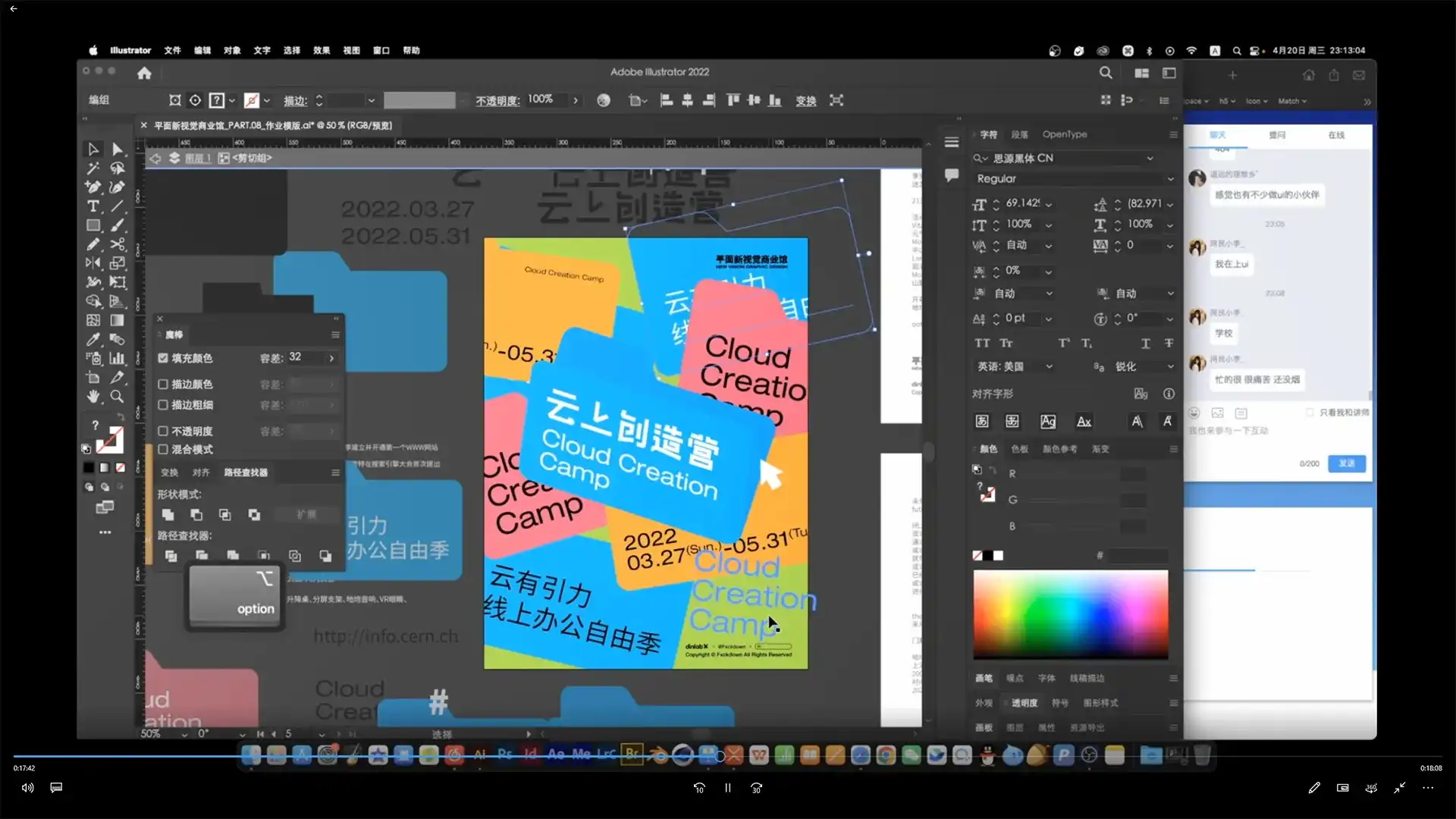Select the Rectangle tool

[x=93, y=225]
